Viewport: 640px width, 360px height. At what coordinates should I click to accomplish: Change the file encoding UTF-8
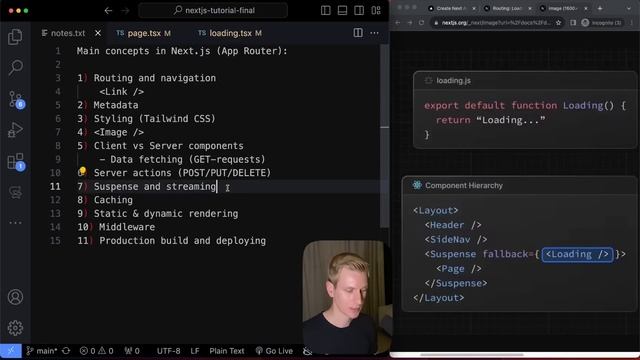coord(168,351)
